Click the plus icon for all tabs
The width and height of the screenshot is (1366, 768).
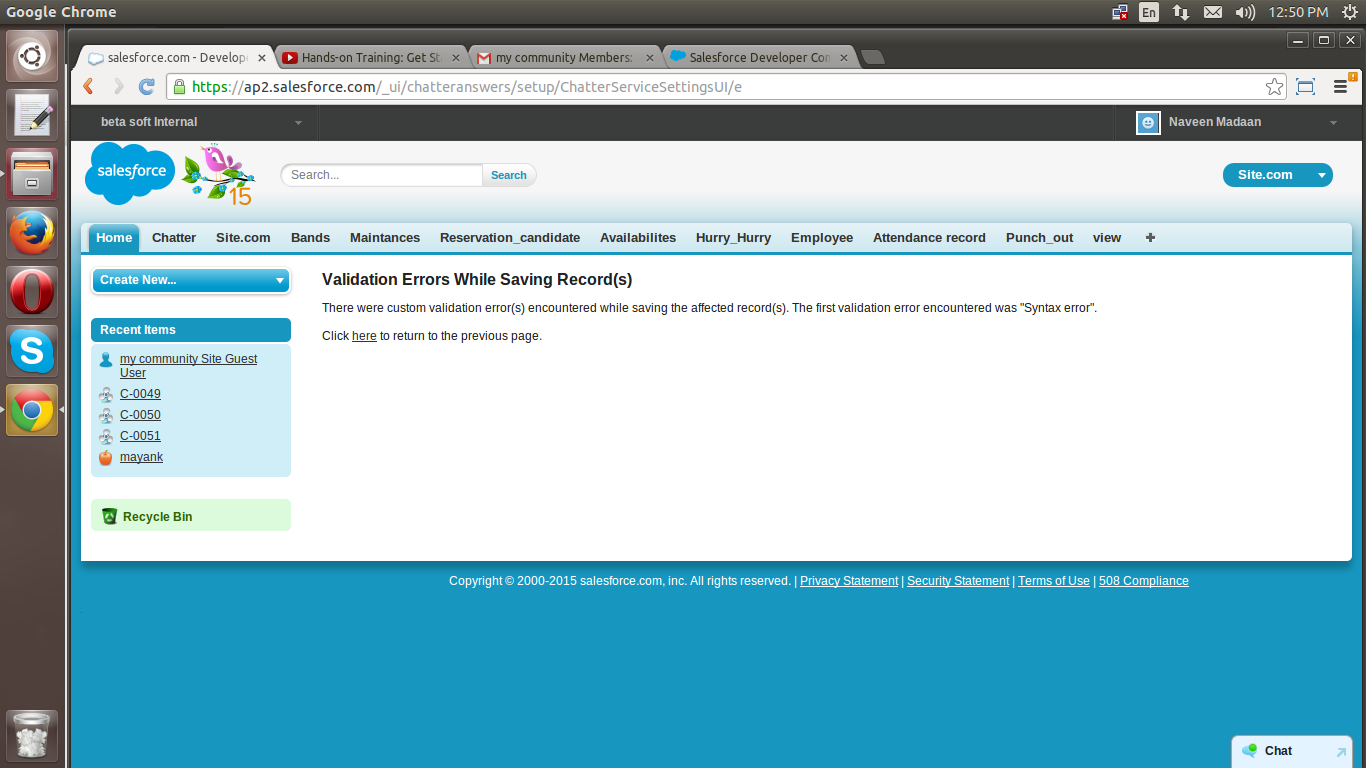coord(1150,237)
